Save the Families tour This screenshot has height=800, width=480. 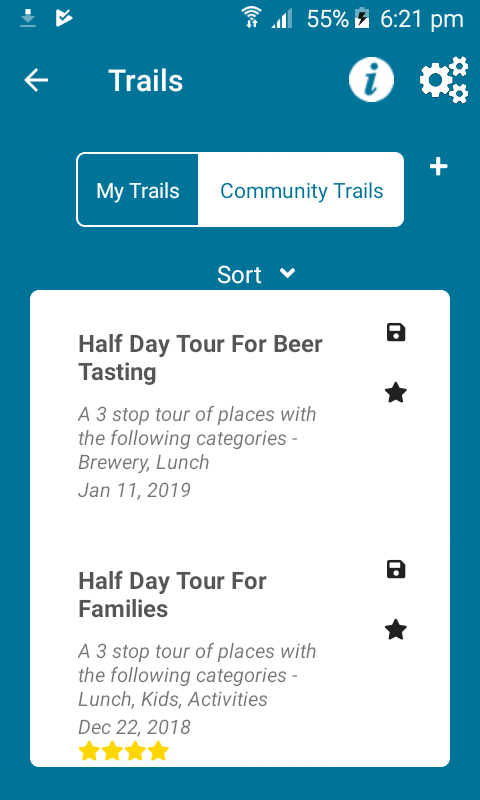coord(396,569)
